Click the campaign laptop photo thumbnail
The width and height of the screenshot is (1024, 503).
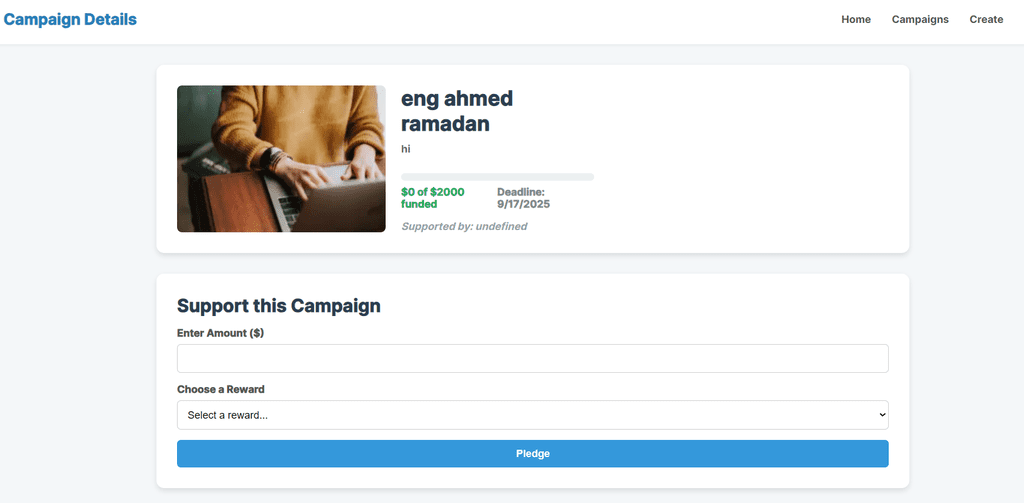coord(281,159)
